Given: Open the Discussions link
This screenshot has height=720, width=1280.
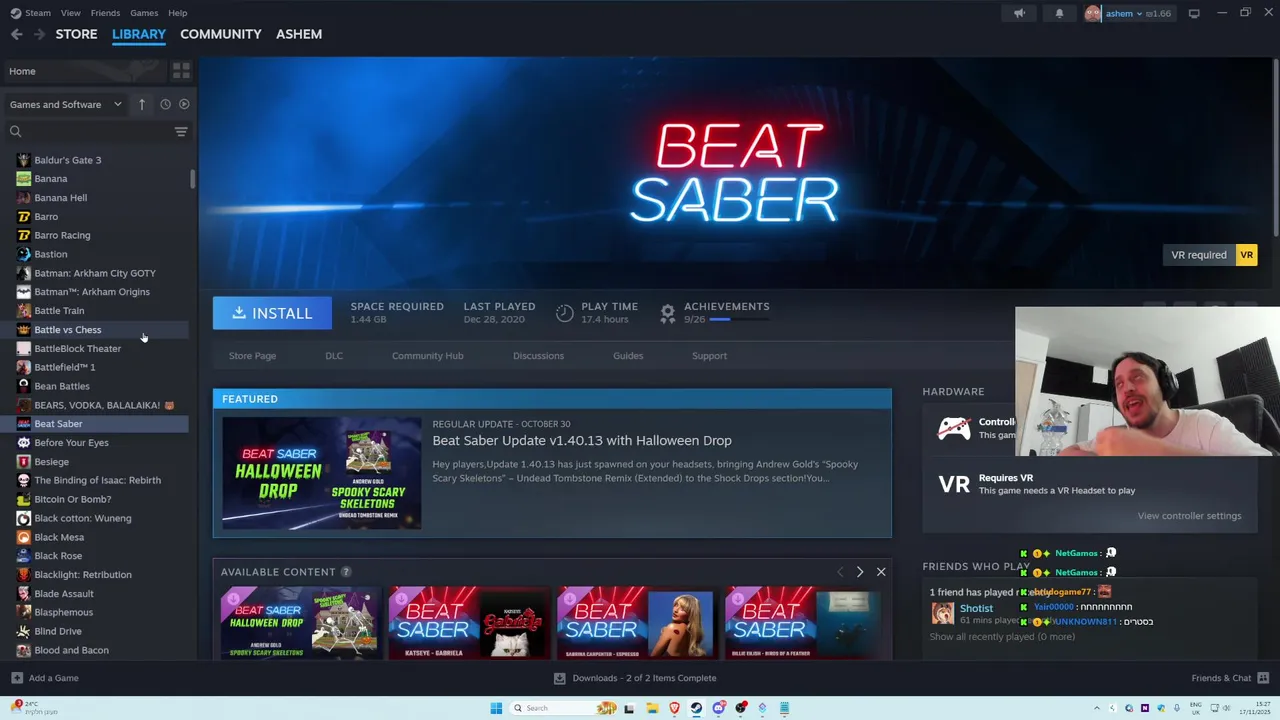Looking at the screenshot, I should tap(538, 356).
